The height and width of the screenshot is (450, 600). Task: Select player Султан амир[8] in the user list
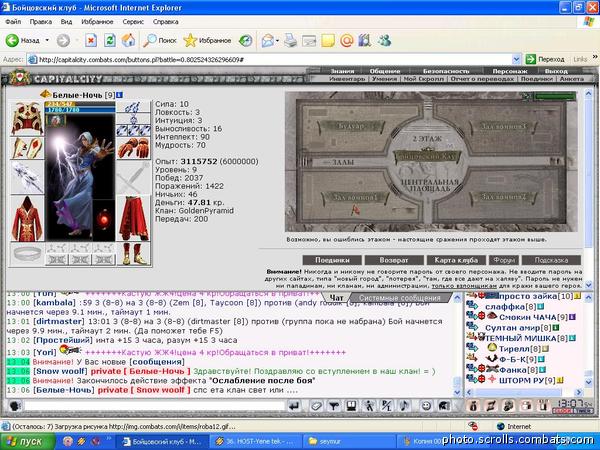click(518, 328)
